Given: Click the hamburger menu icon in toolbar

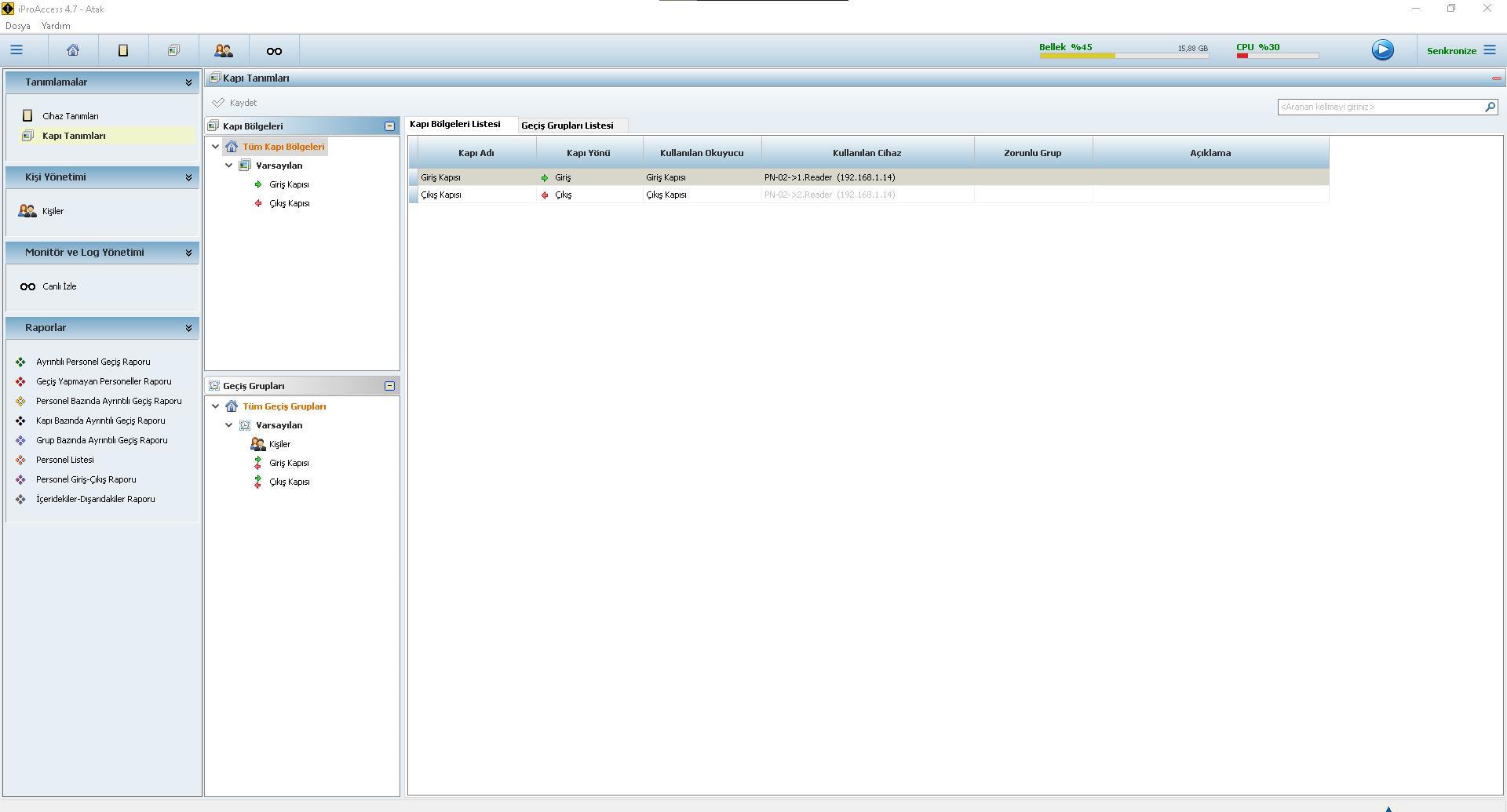Looking at the screenshot, I should click(16, 50).
